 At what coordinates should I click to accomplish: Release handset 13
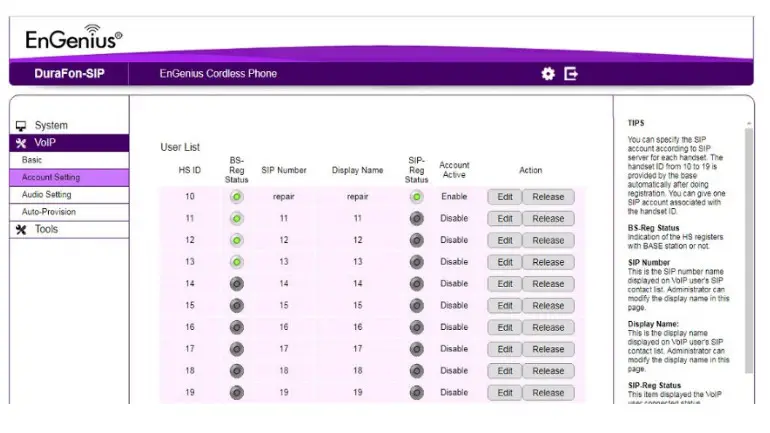point(548,262)
